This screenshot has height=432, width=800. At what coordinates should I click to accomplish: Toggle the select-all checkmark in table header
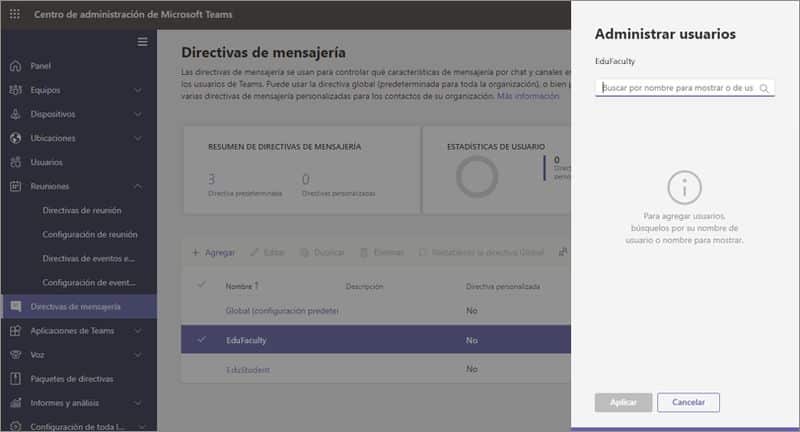(x=202, y=284)
